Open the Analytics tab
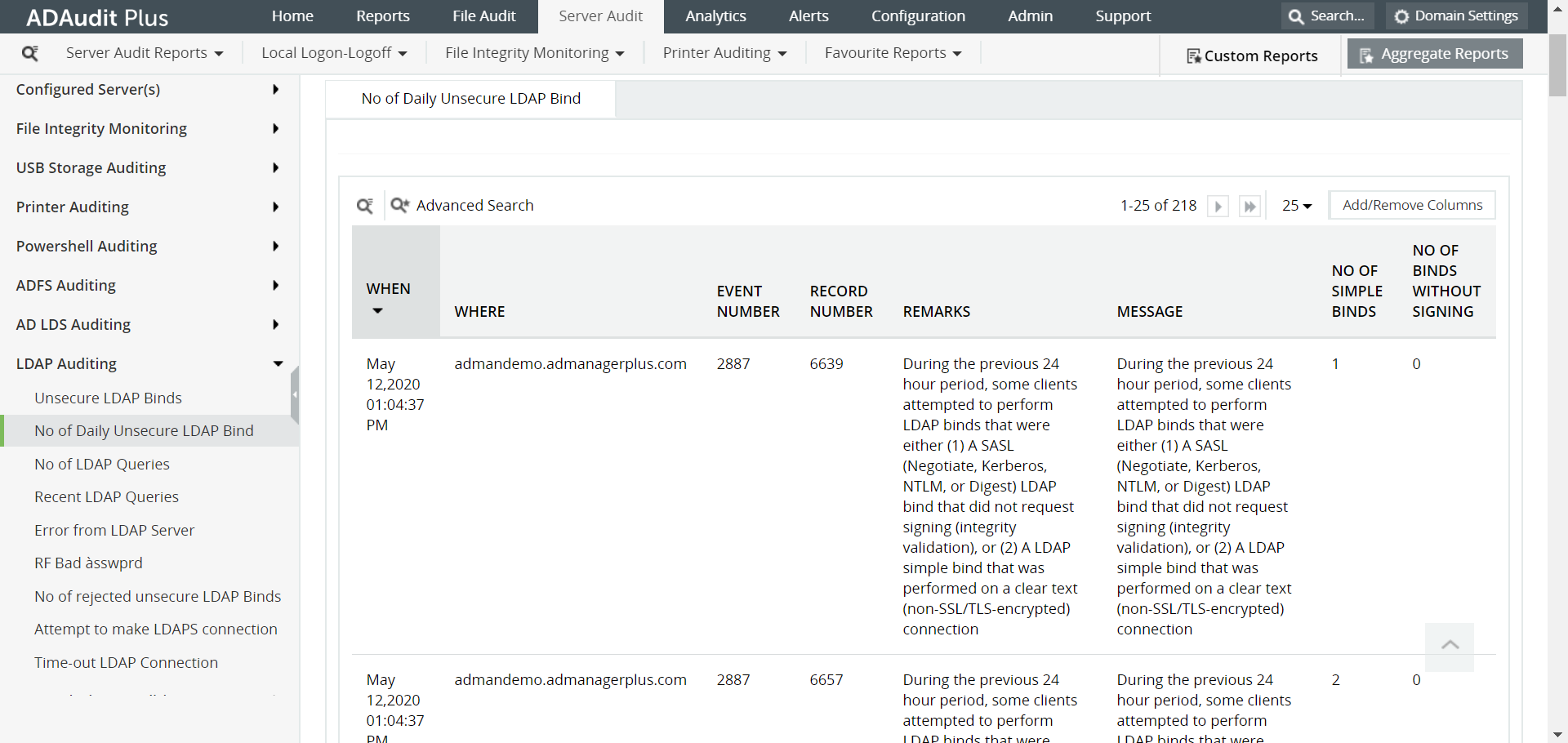Image resolution: width=1568 pixels, height=743 pixels. coord(715,16)
